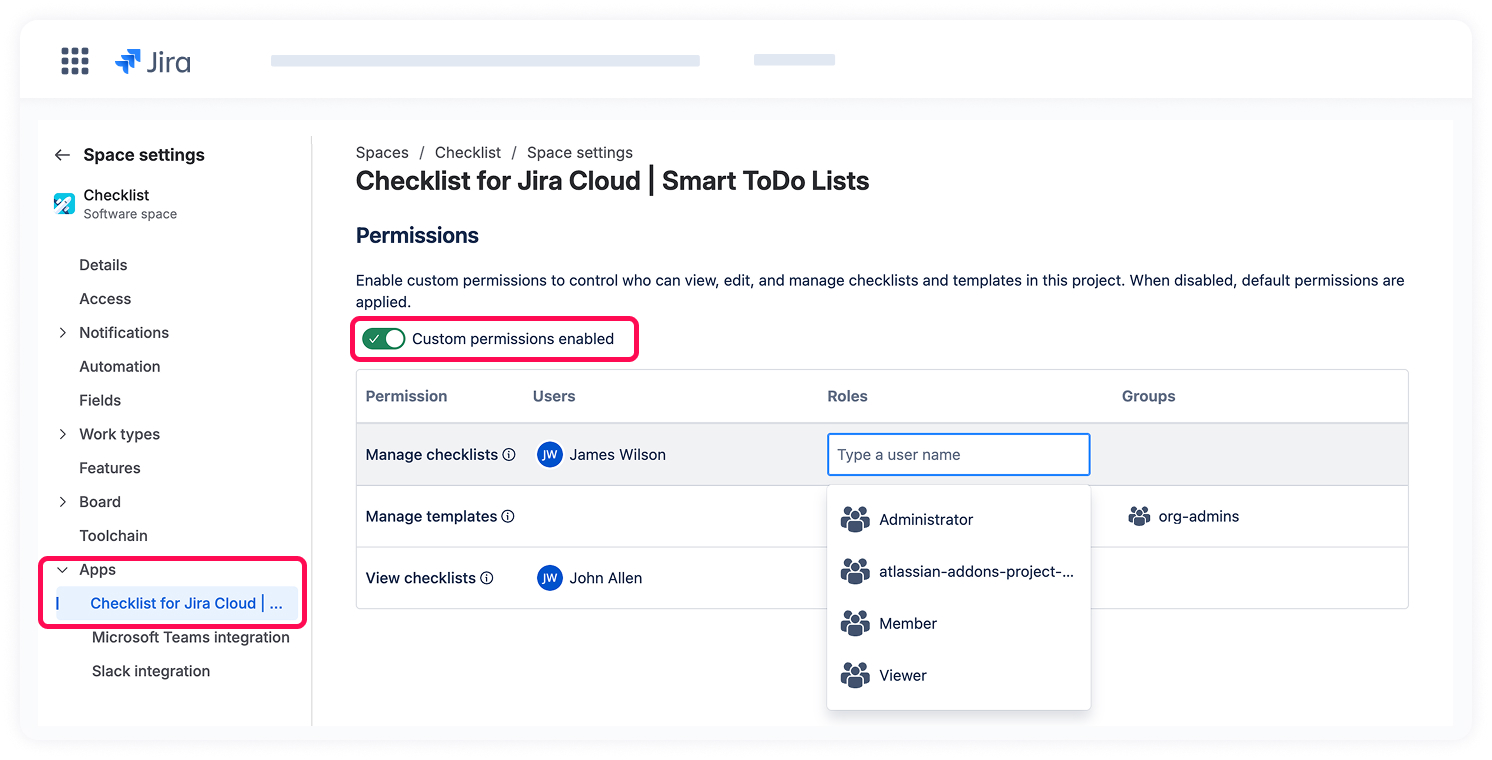The height and width of the screenshot is (760, 1492).
Task: Click the roles input for Manage checklists
Action: [x=957, y=455]
